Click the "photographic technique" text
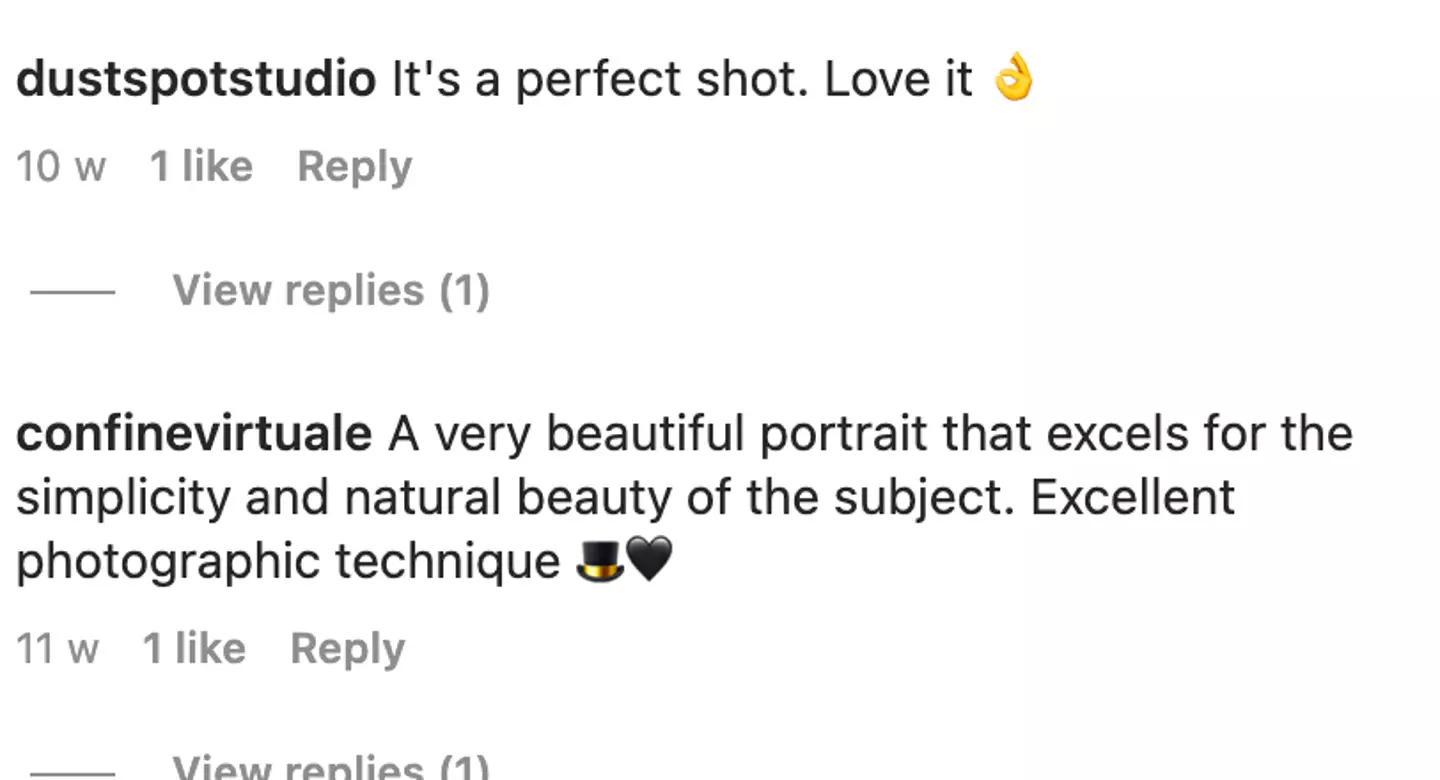Image resolution: width=1440 pixels, height=780 pixels. click(x=288, y=561)
